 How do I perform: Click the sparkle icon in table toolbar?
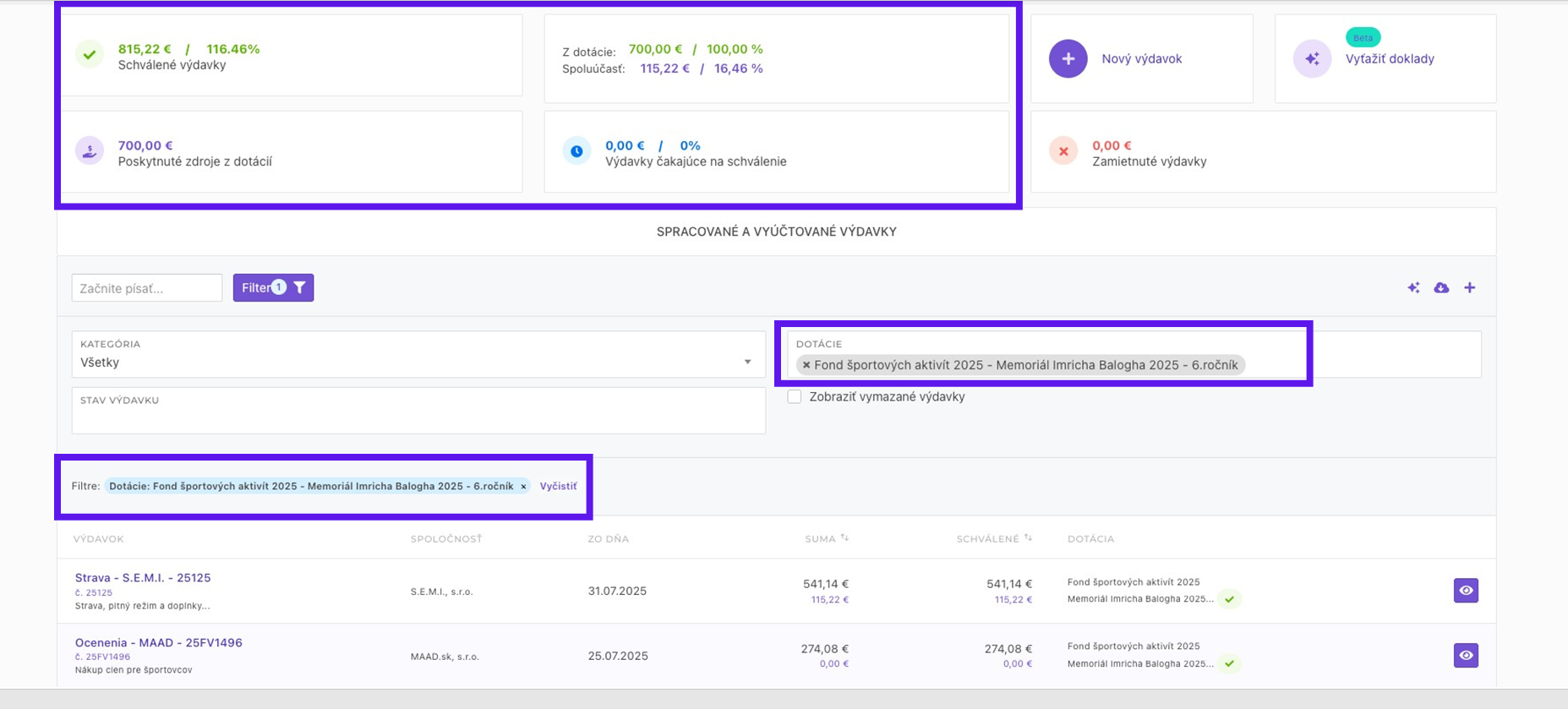coord(1413,287)
